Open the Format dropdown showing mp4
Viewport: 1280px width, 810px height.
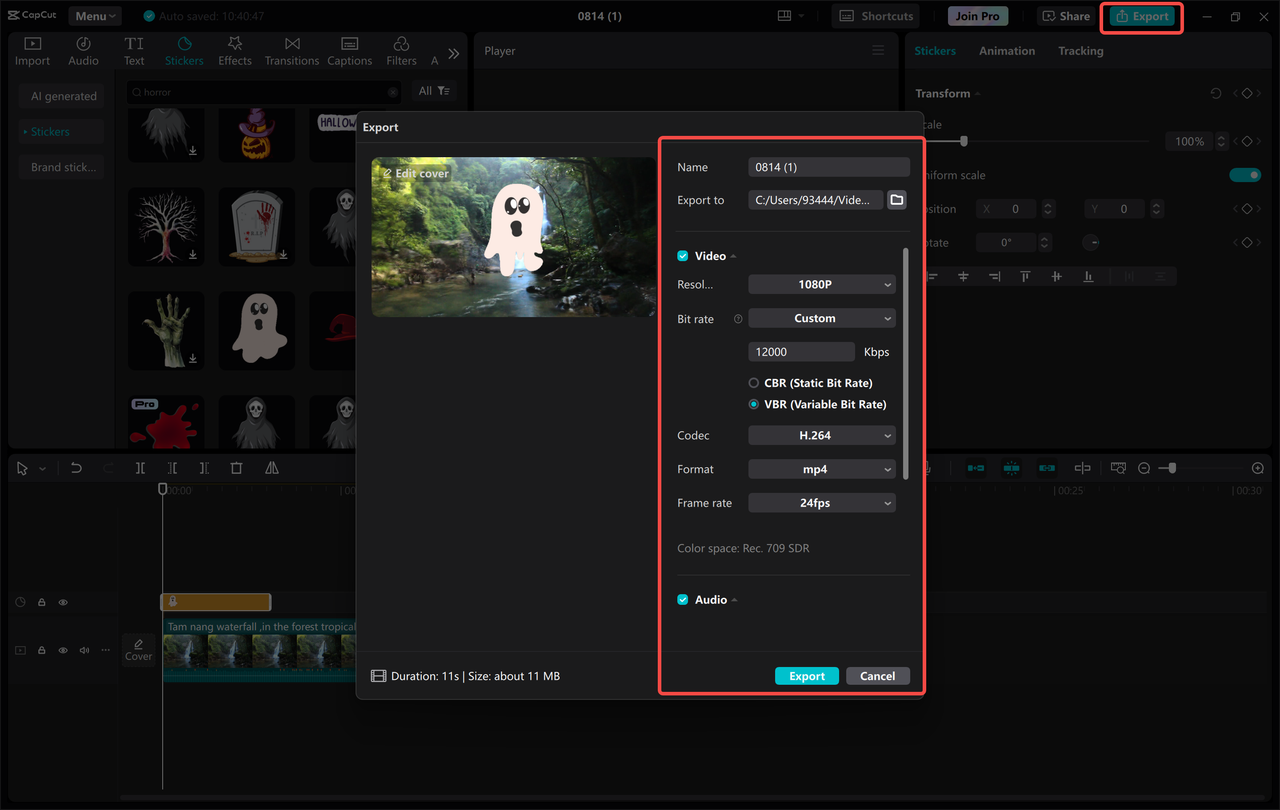pos(821,468)
